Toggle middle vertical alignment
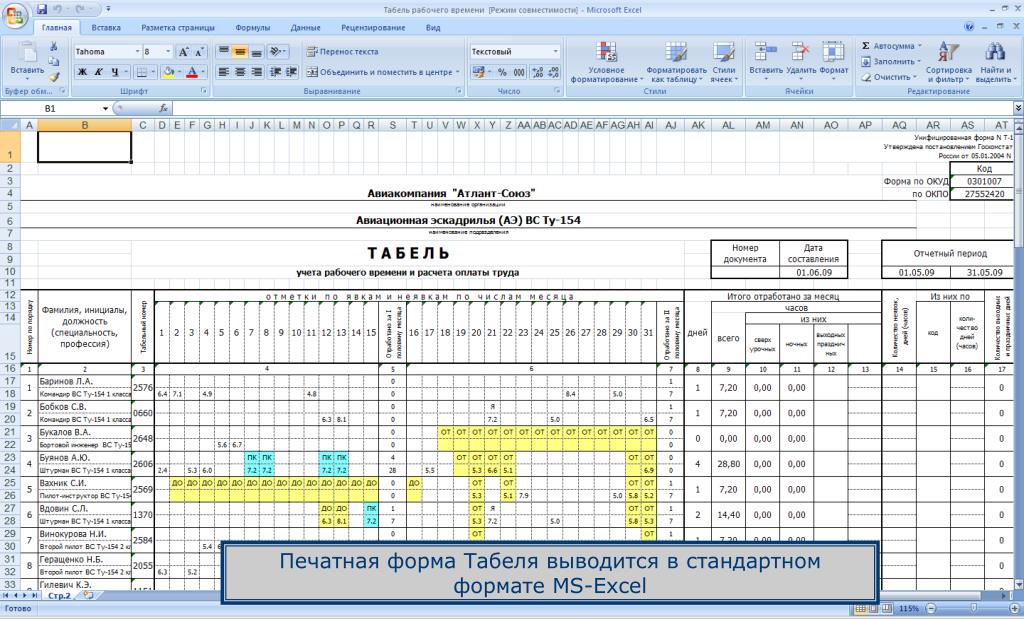The image size is (1024, 619). tap(240, 52)
